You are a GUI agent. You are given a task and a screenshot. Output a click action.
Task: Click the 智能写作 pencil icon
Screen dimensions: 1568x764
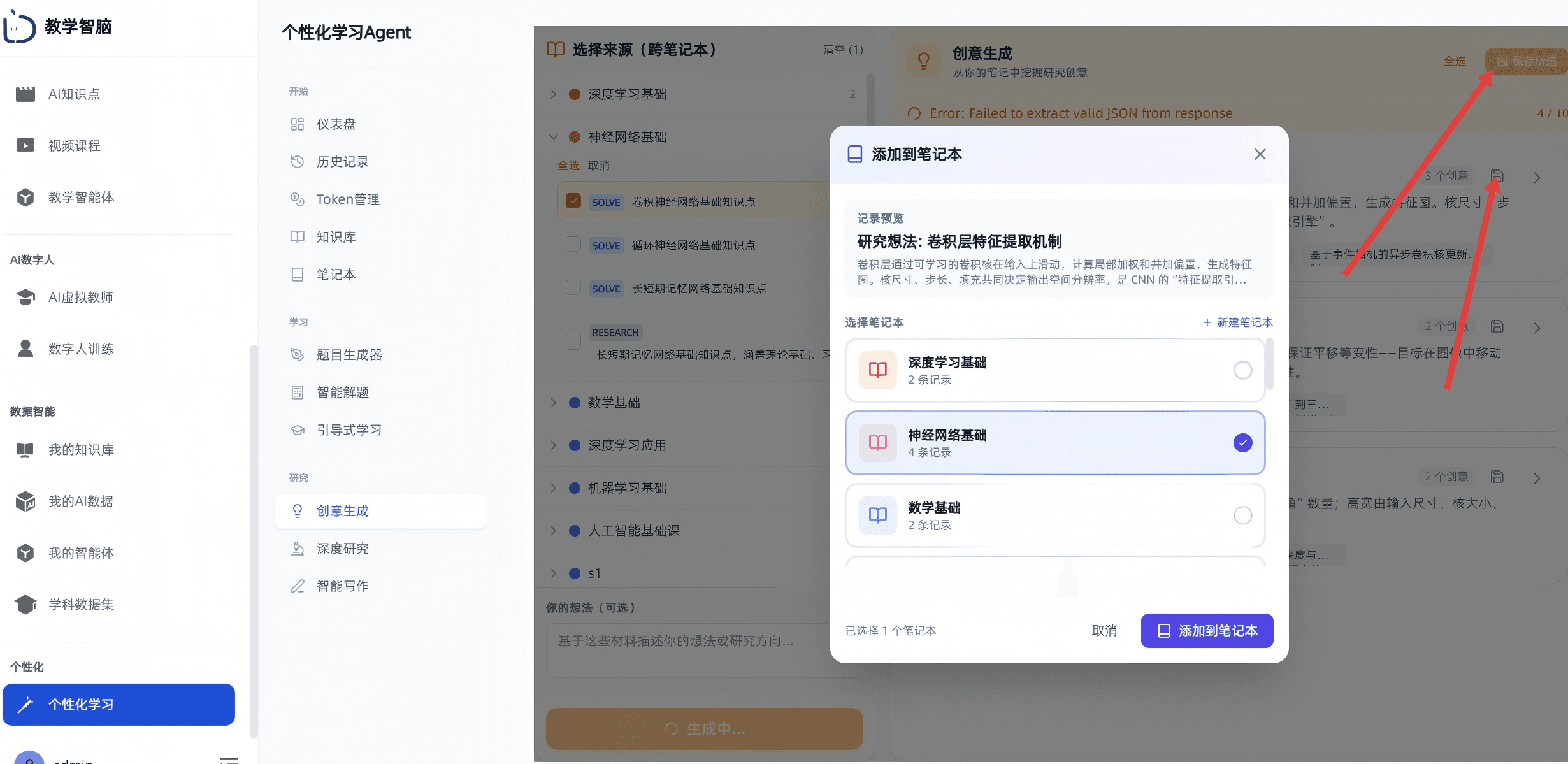pos(297,586)
